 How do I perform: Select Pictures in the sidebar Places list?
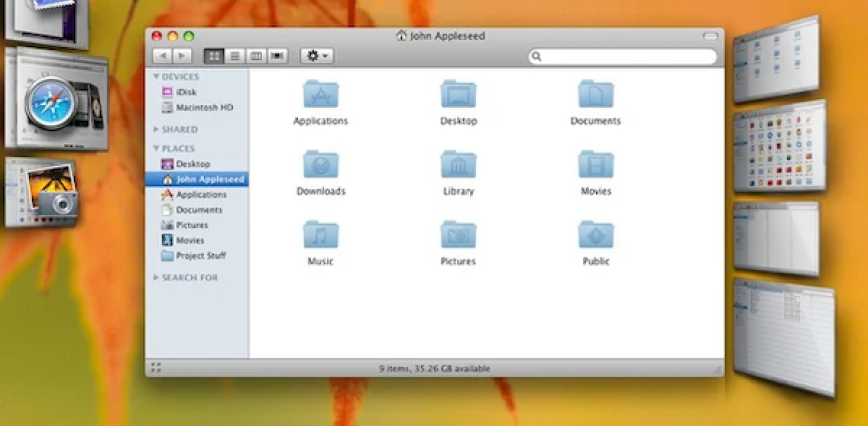[x=191, y=225]
